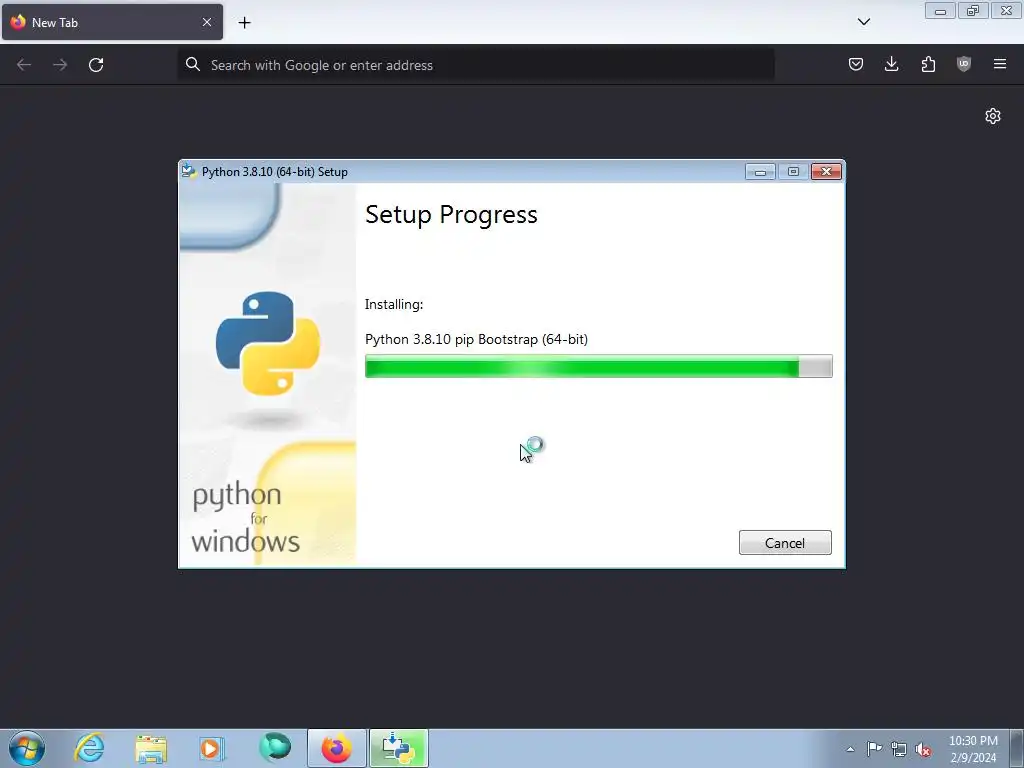Open the Firefox downloads panel
This screenshot has height=768, width=1024.
(891, 64)
